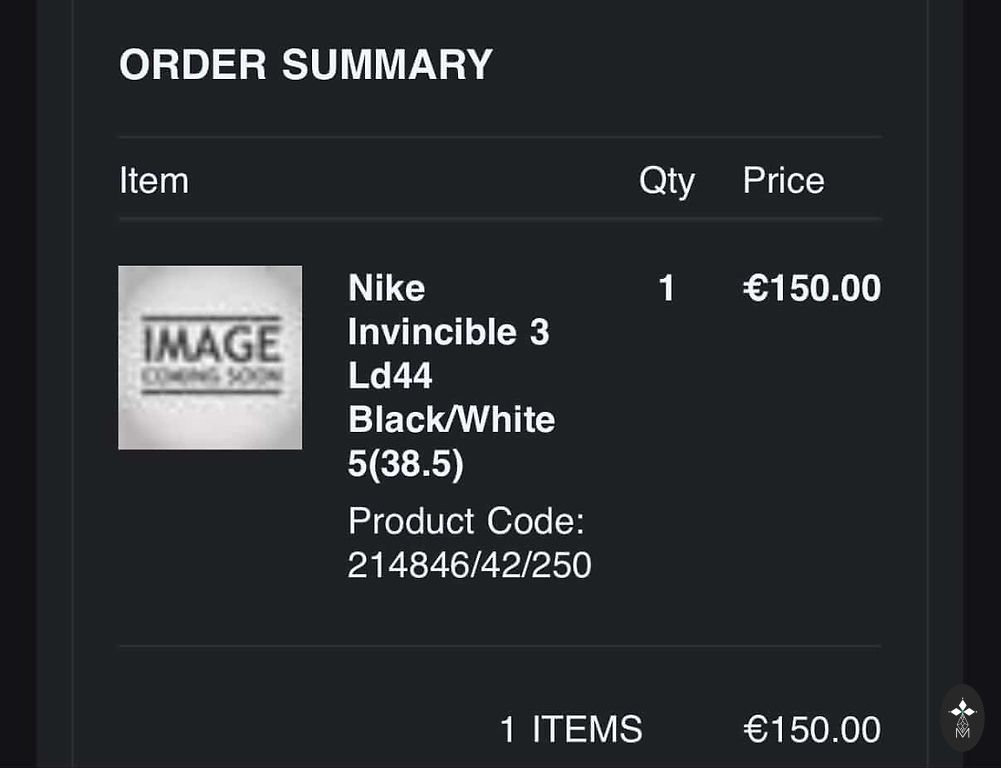Viewport: 1001px width, 768px height.
Task: Select the Qty column header
Action: tap(667, 181)
